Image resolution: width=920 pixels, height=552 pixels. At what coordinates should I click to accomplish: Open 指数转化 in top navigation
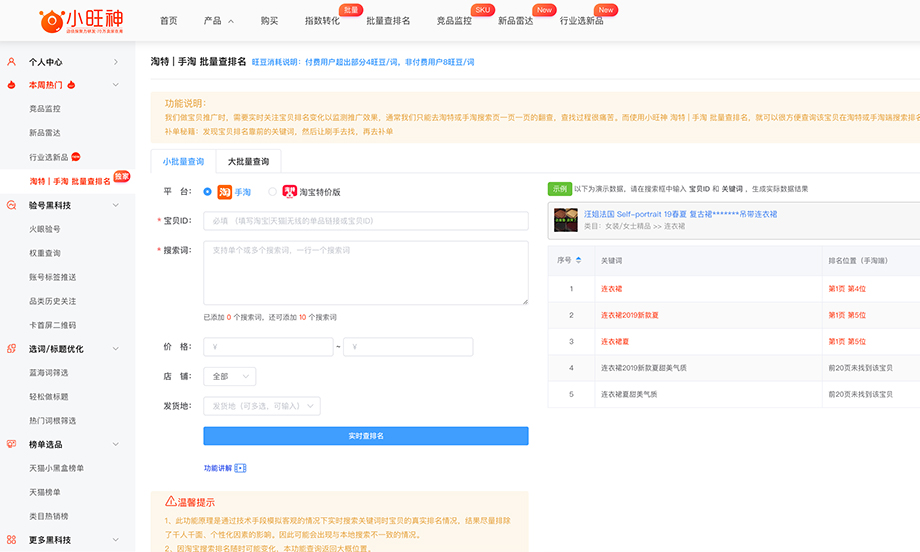[x=322, y=21]
